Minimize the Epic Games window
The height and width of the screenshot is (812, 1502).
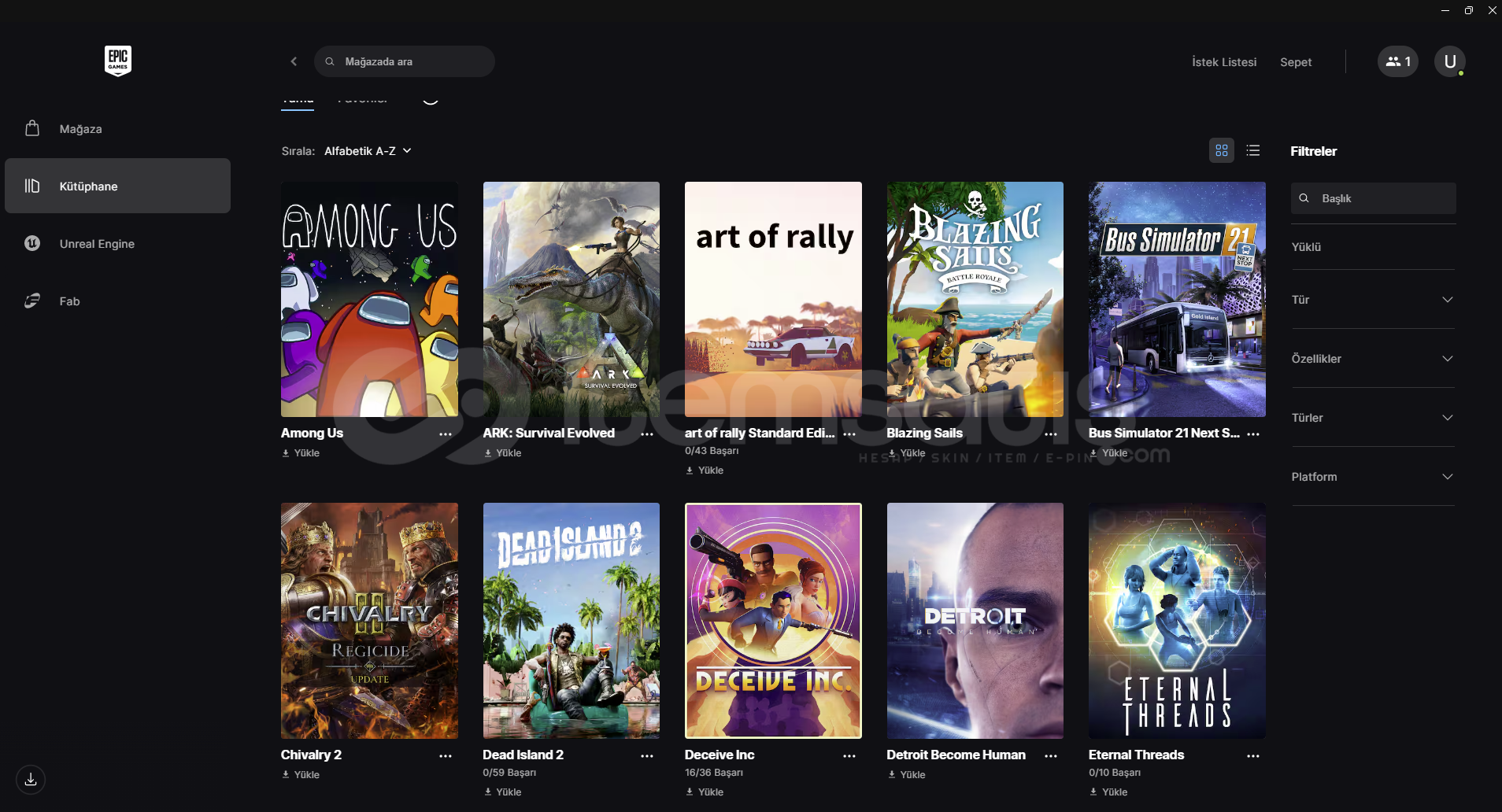coord(1445,10)
